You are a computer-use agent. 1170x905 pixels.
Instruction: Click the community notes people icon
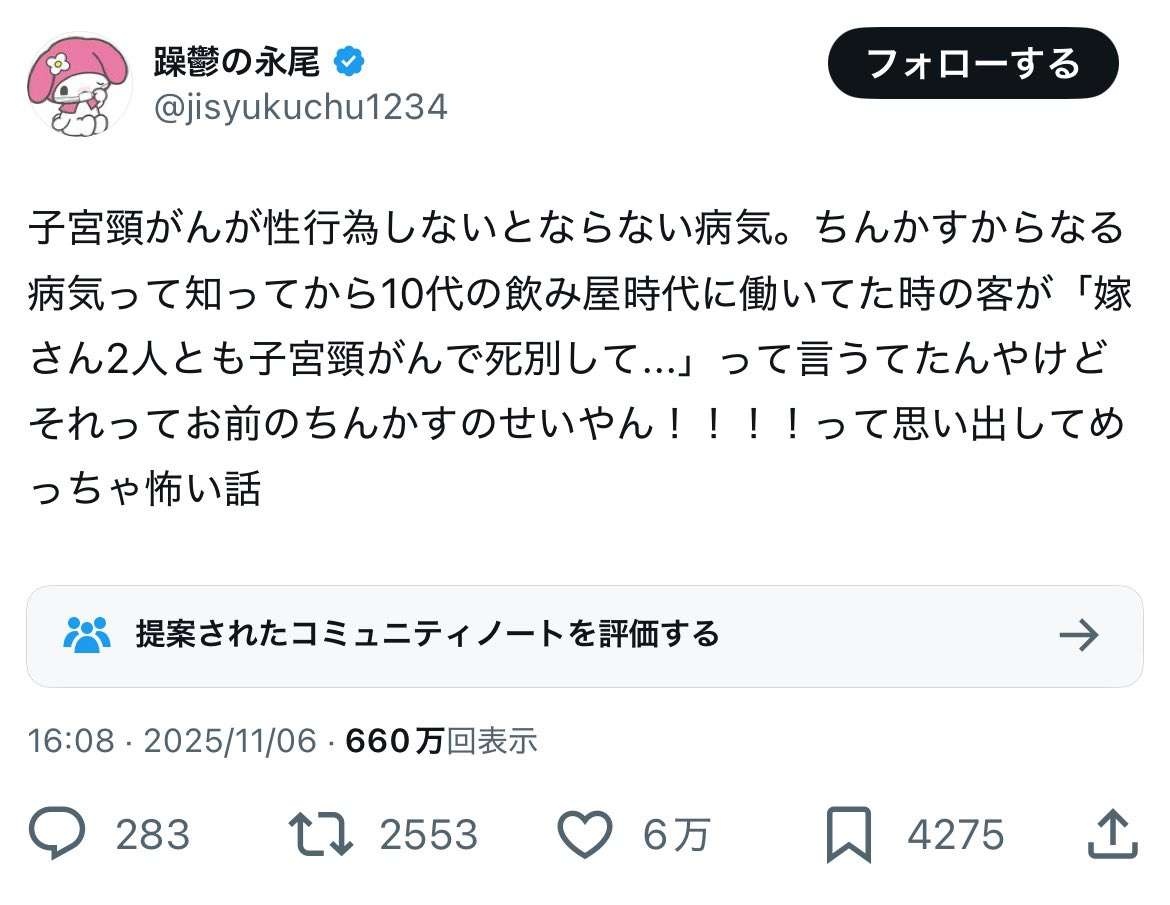pyautogui.click(x=87, y=634)
